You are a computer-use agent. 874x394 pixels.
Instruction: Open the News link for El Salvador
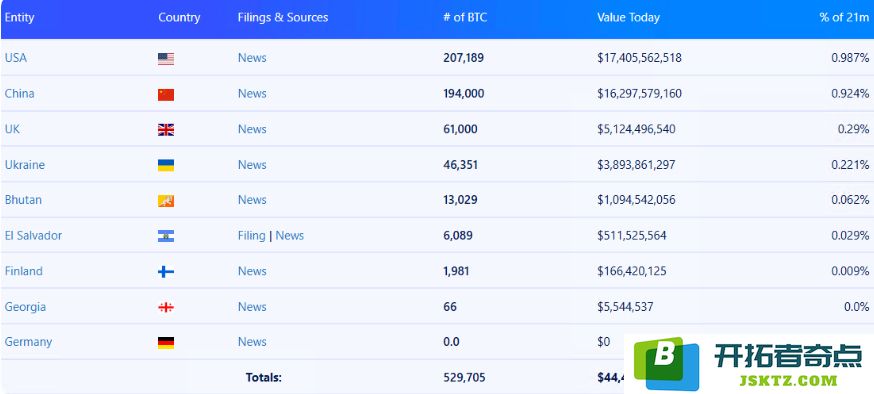tap(290, 235)
